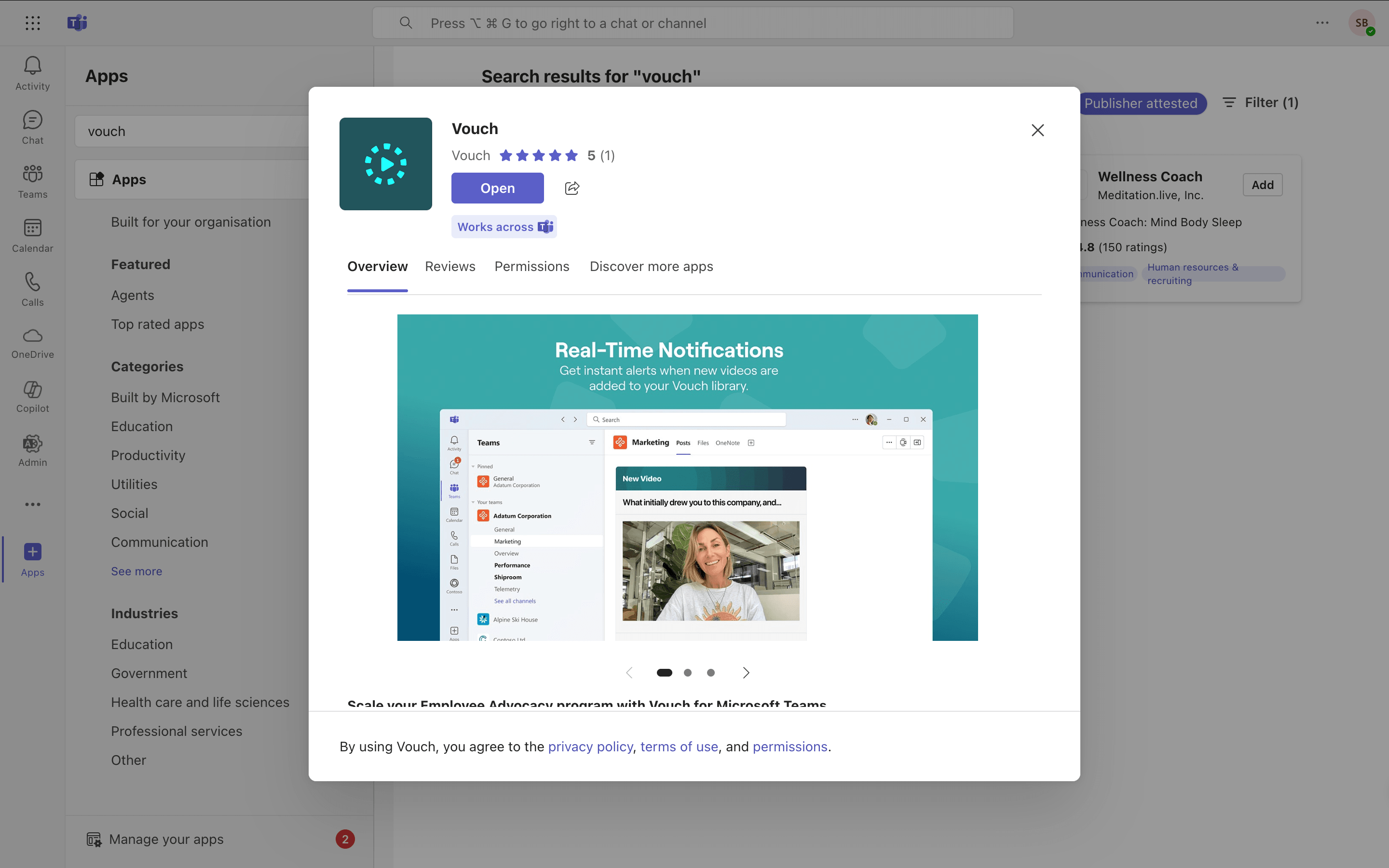Open the Filter (1) options

click(x=1260, y=103)
